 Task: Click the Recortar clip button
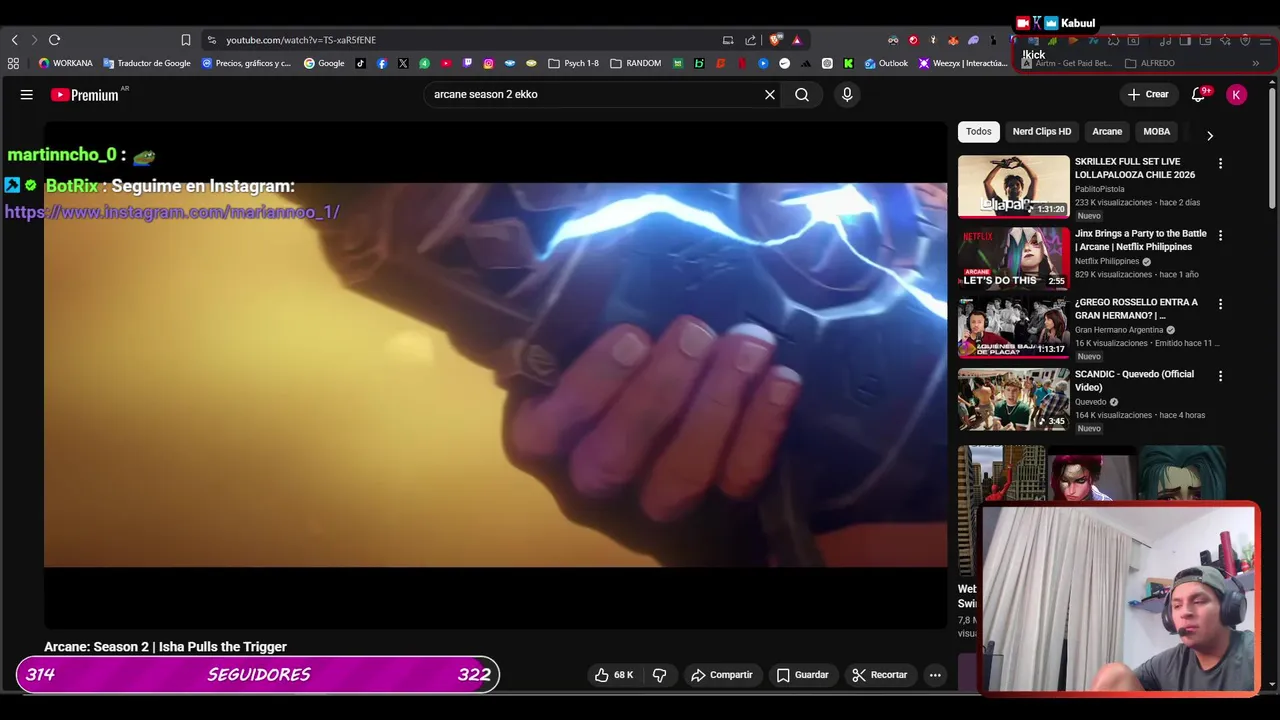point(880,675)
